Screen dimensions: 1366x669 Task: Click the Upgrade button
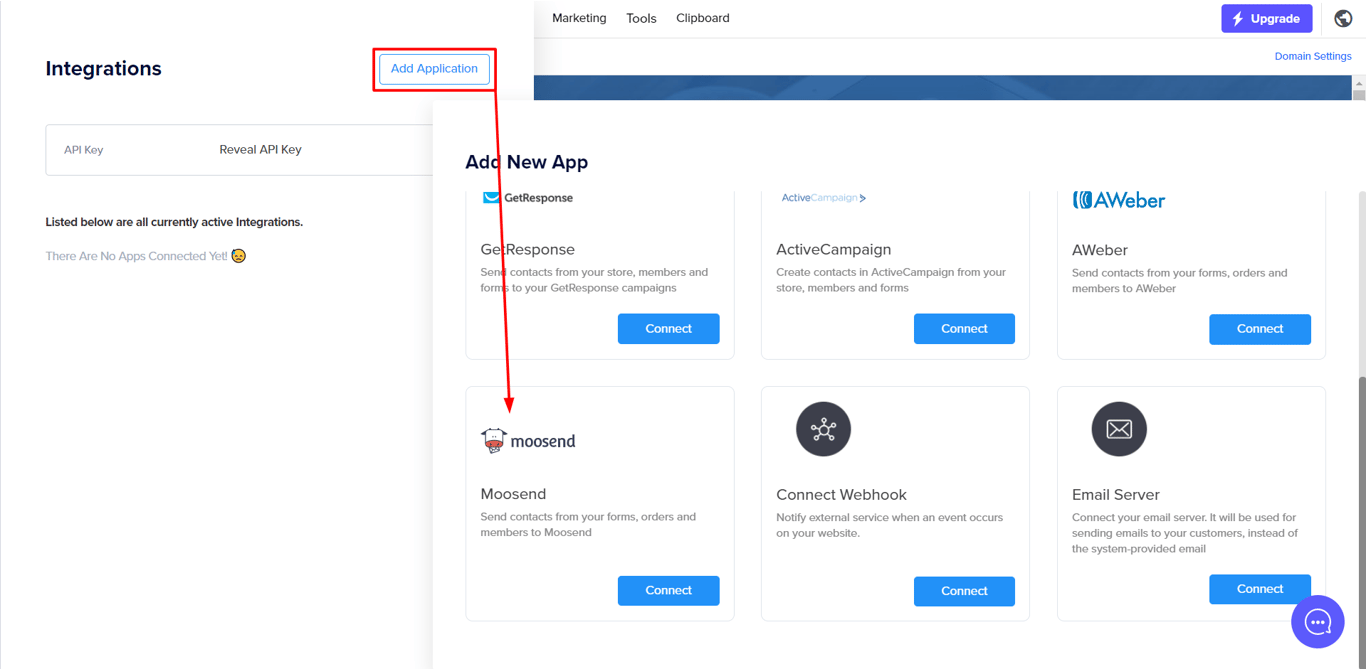coord(1267,18)
